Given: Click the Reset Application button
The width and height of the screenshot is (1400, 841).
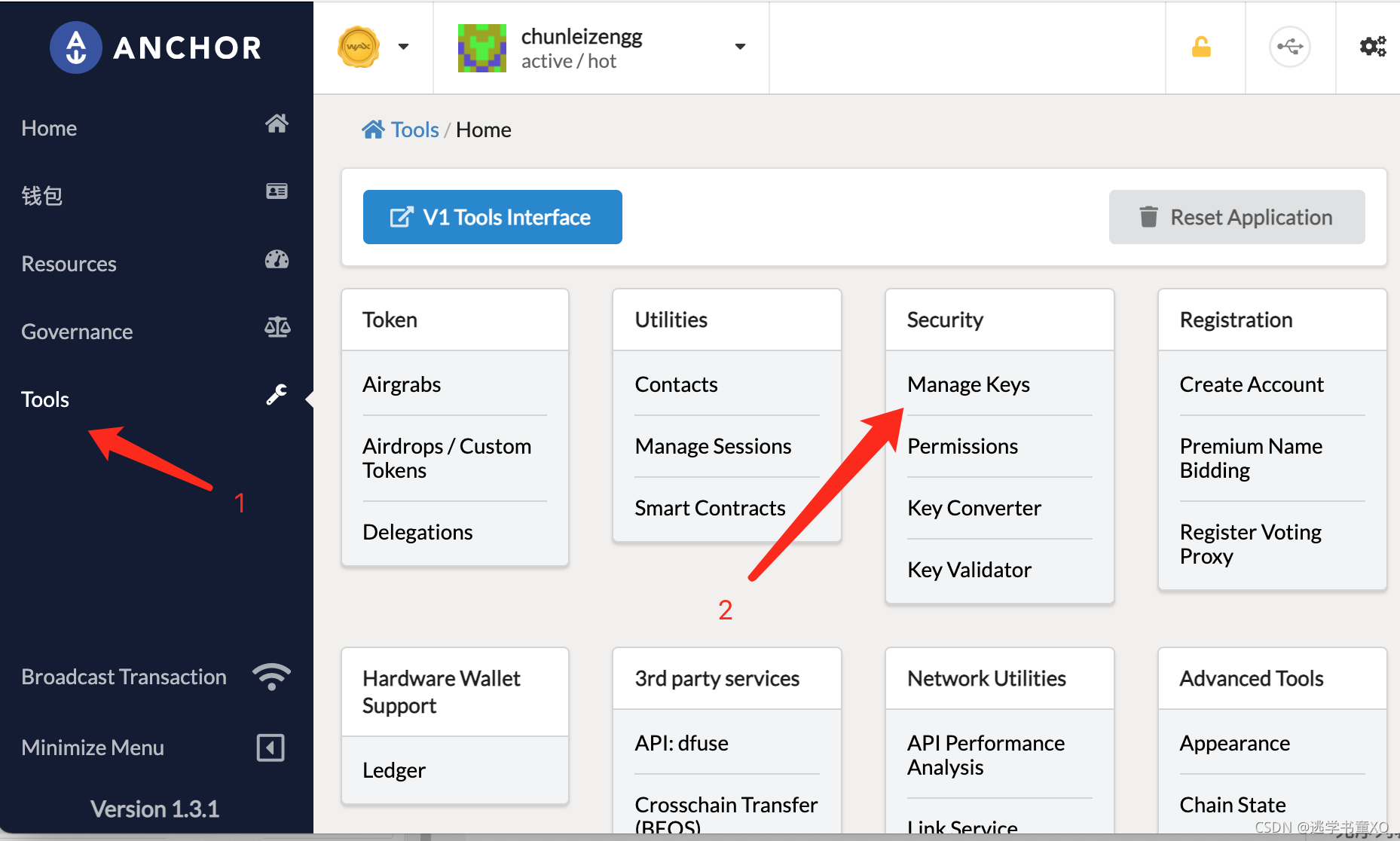Looking at the screenshot, I should 1236,217.
